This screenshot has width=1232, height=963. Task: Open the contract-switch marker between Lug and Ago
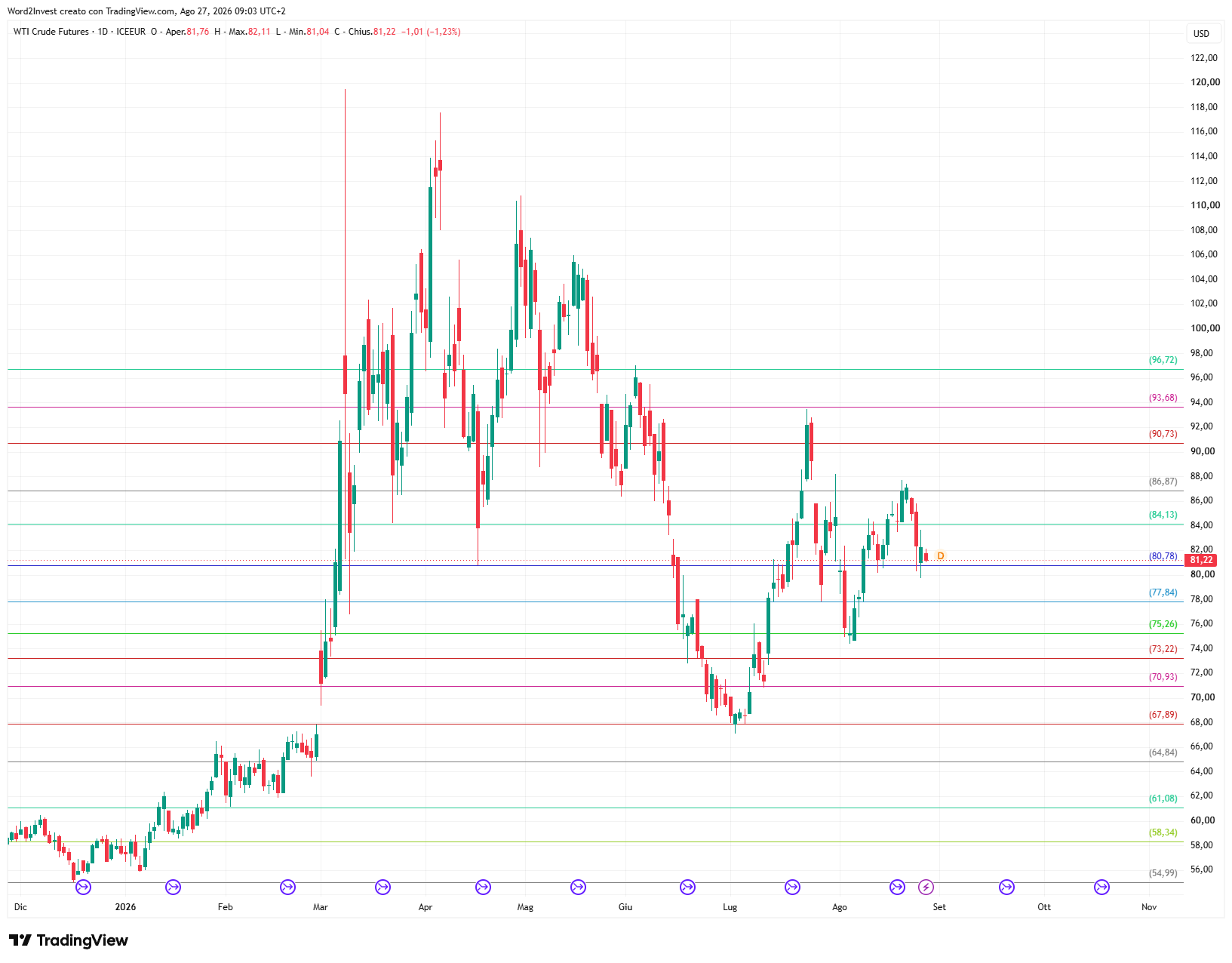792,887
